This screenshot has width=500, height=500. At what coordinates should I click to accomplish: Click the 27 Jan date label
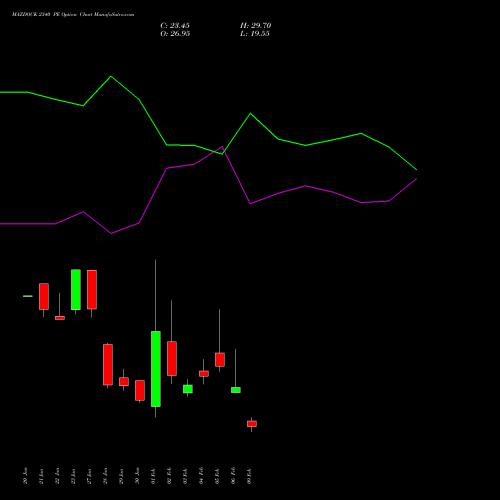90,476
